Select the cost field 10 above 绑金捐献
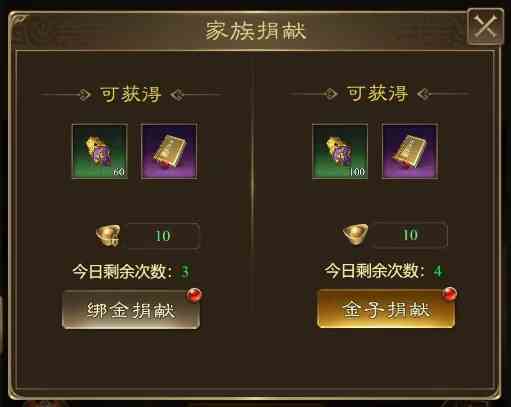This screenshot has width=511, height=407. (x=163, y=236)
